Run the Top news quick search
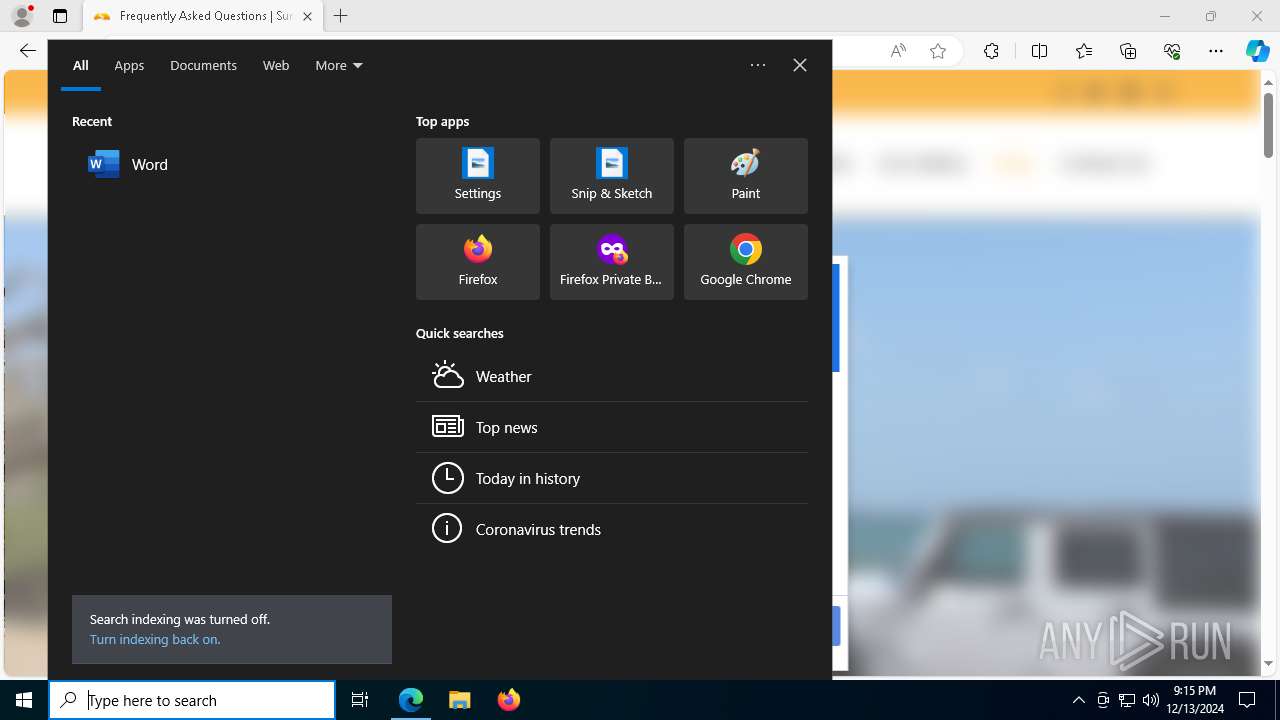Image resolution: width=1280 pixels, height=720 pixels. coord(612,427)
